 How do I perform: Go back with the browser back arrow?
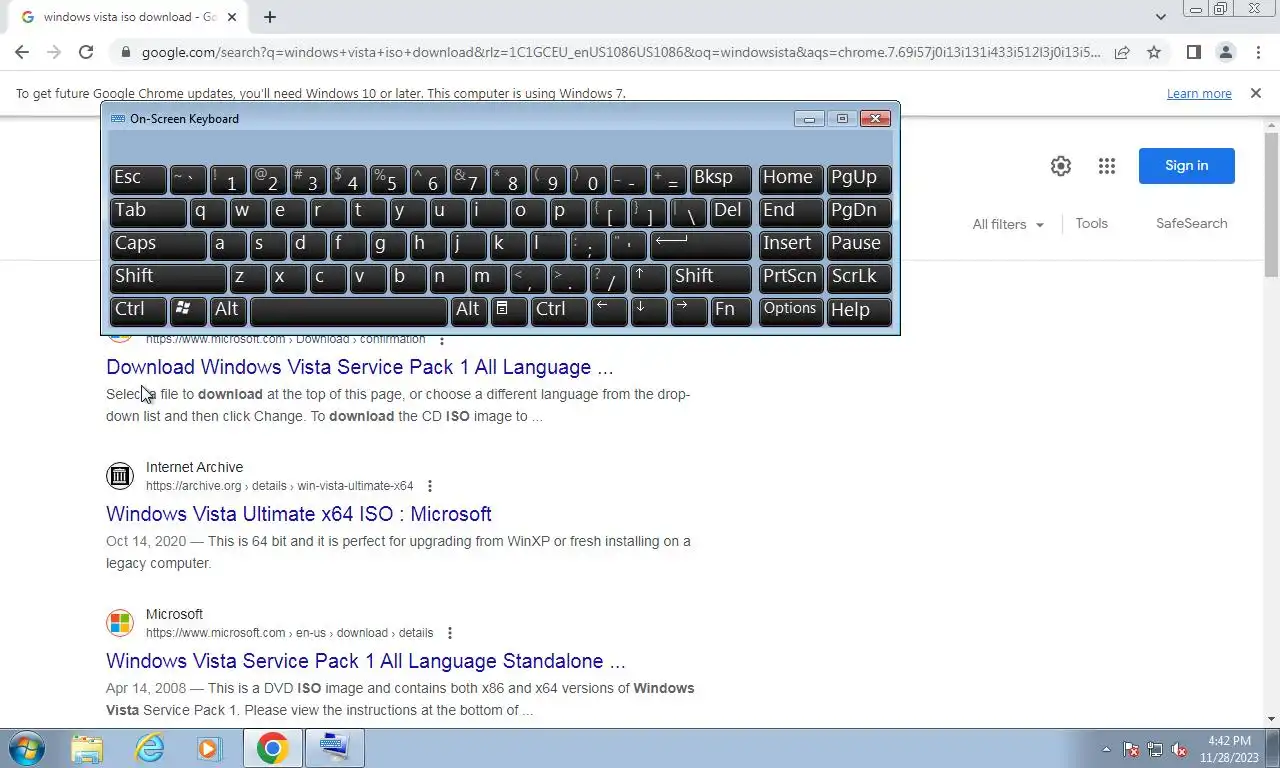tap(22, 52)
